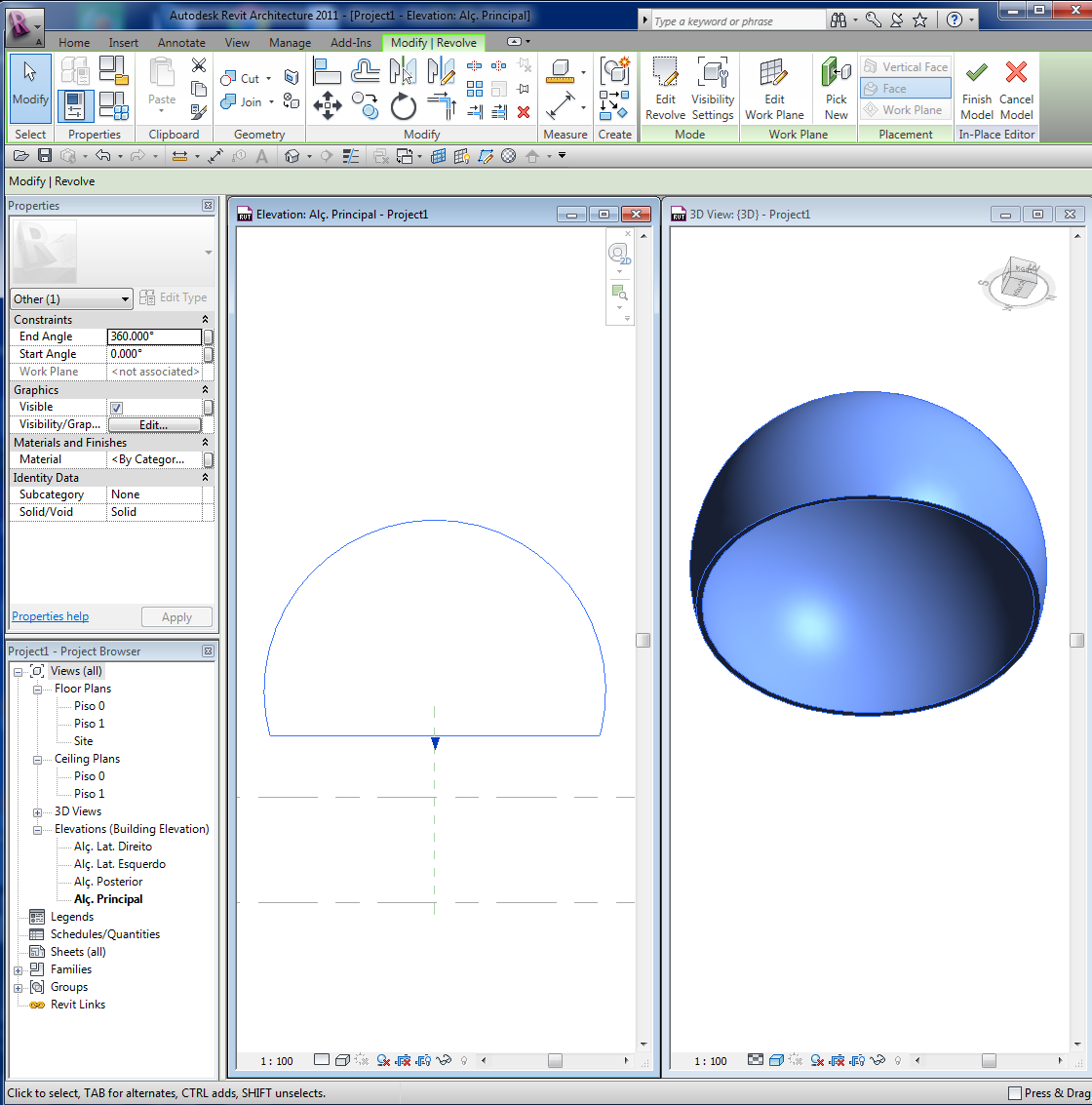Activate the Mirror tool

[x=405, y=70]
